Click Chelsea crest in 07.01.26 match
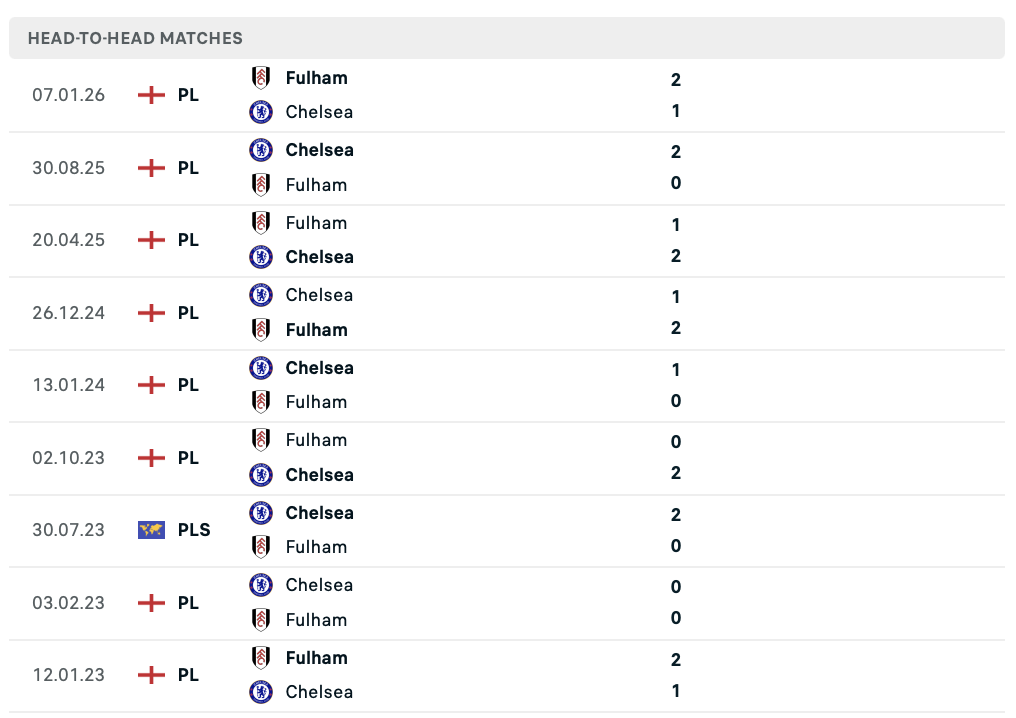Image resolution: width=1016 pixels, height=718 pixels. (x=260, y=112)
